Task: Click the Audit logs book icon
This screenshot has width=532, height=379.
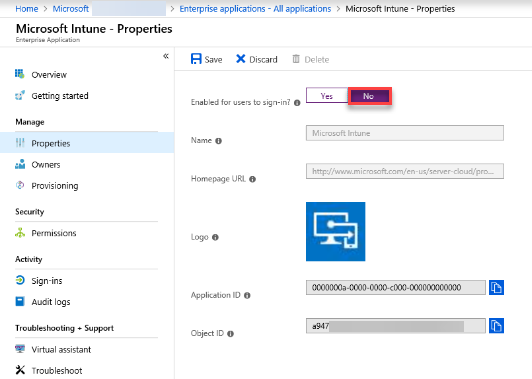Action: coord(20,301)
